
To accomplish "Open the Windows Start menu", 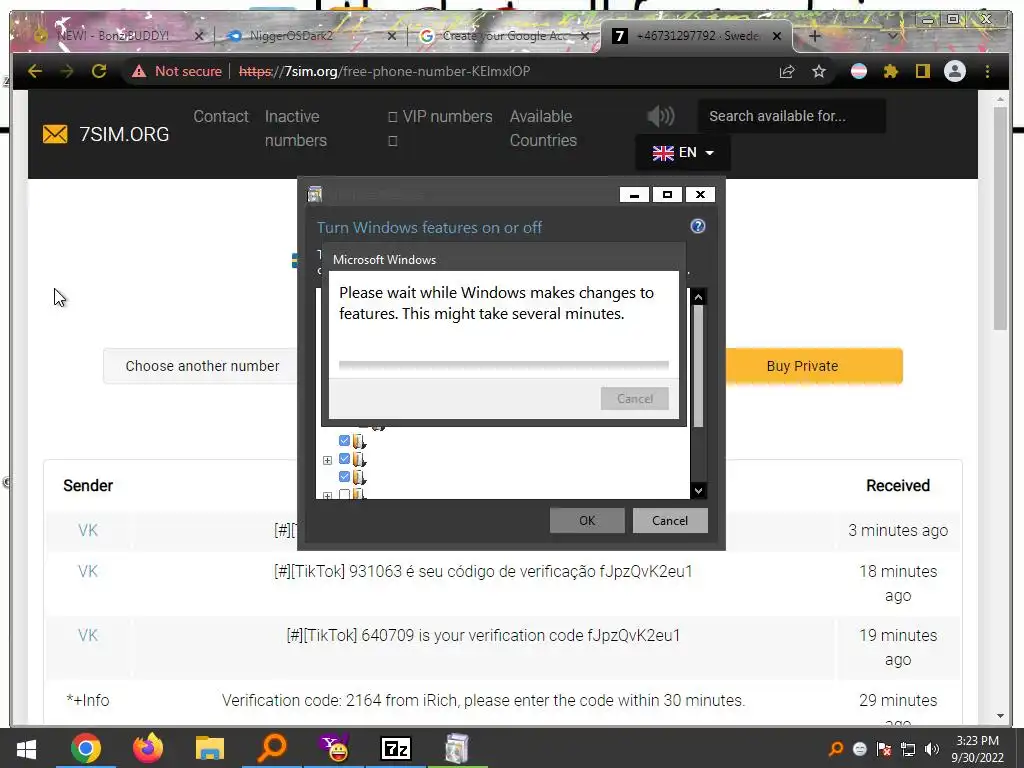I will 26,748.
